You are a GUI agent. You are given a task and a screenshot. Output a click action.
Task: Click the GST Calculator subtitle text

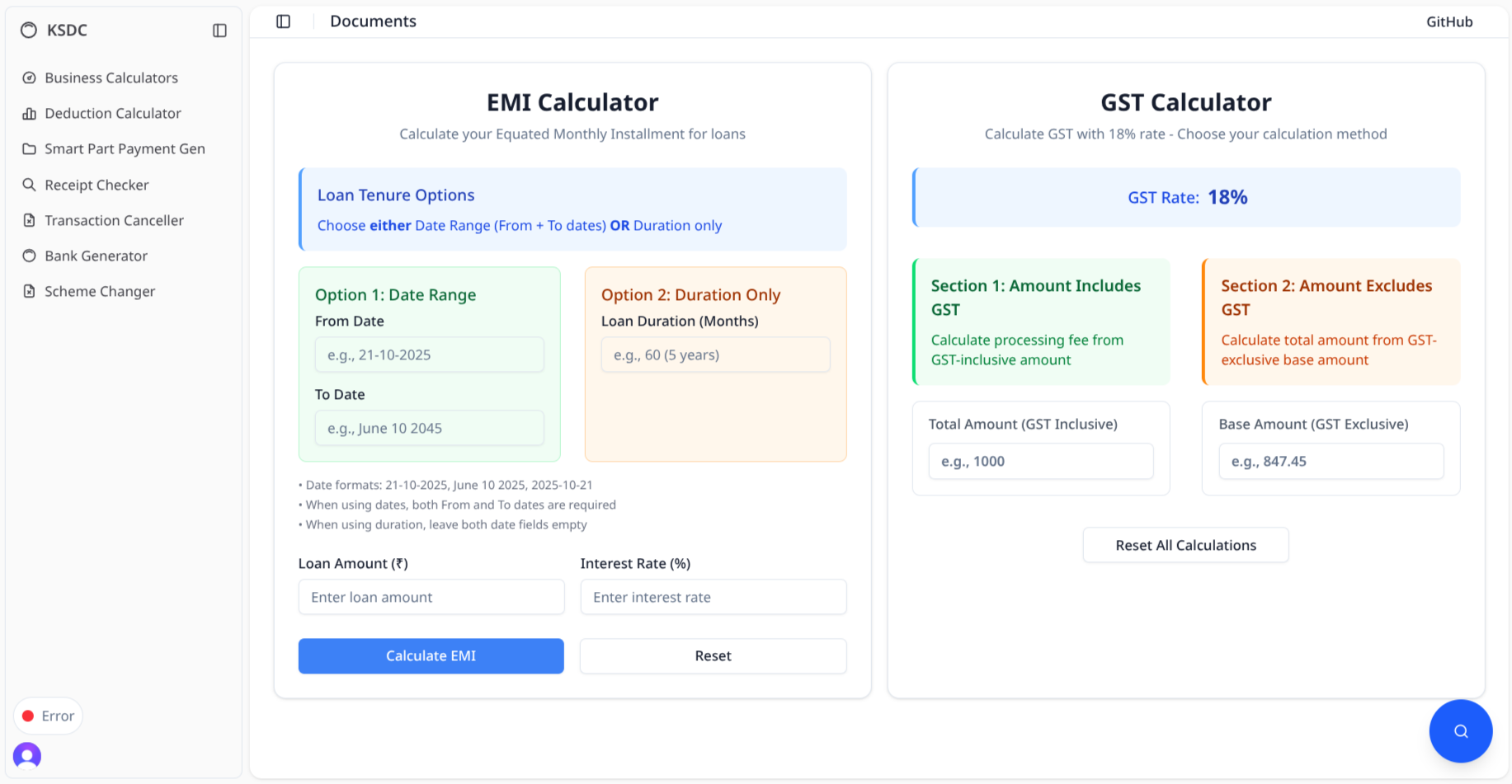pos(1186,134)
